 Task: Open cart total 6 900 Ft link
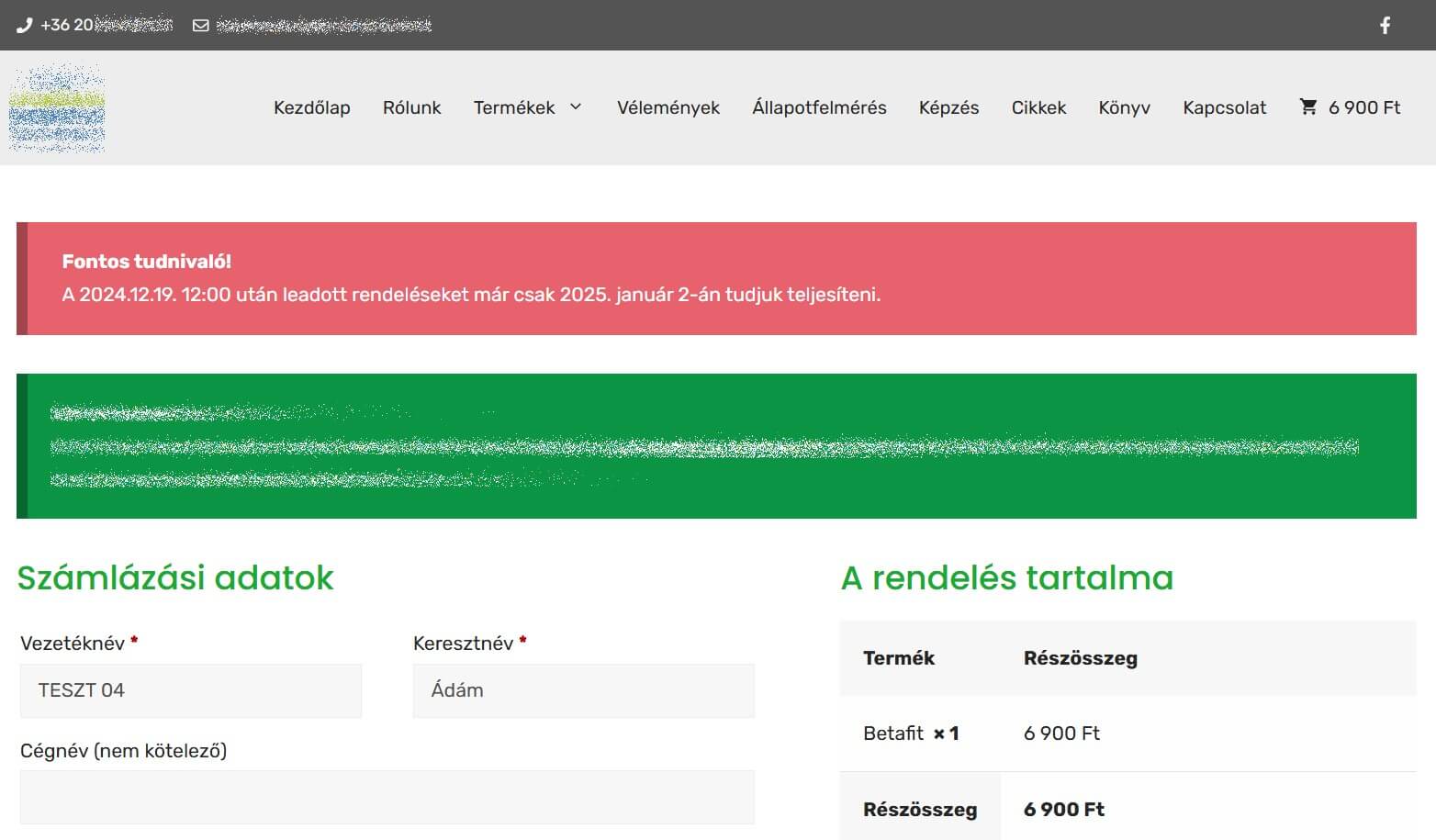point(1364,107)
